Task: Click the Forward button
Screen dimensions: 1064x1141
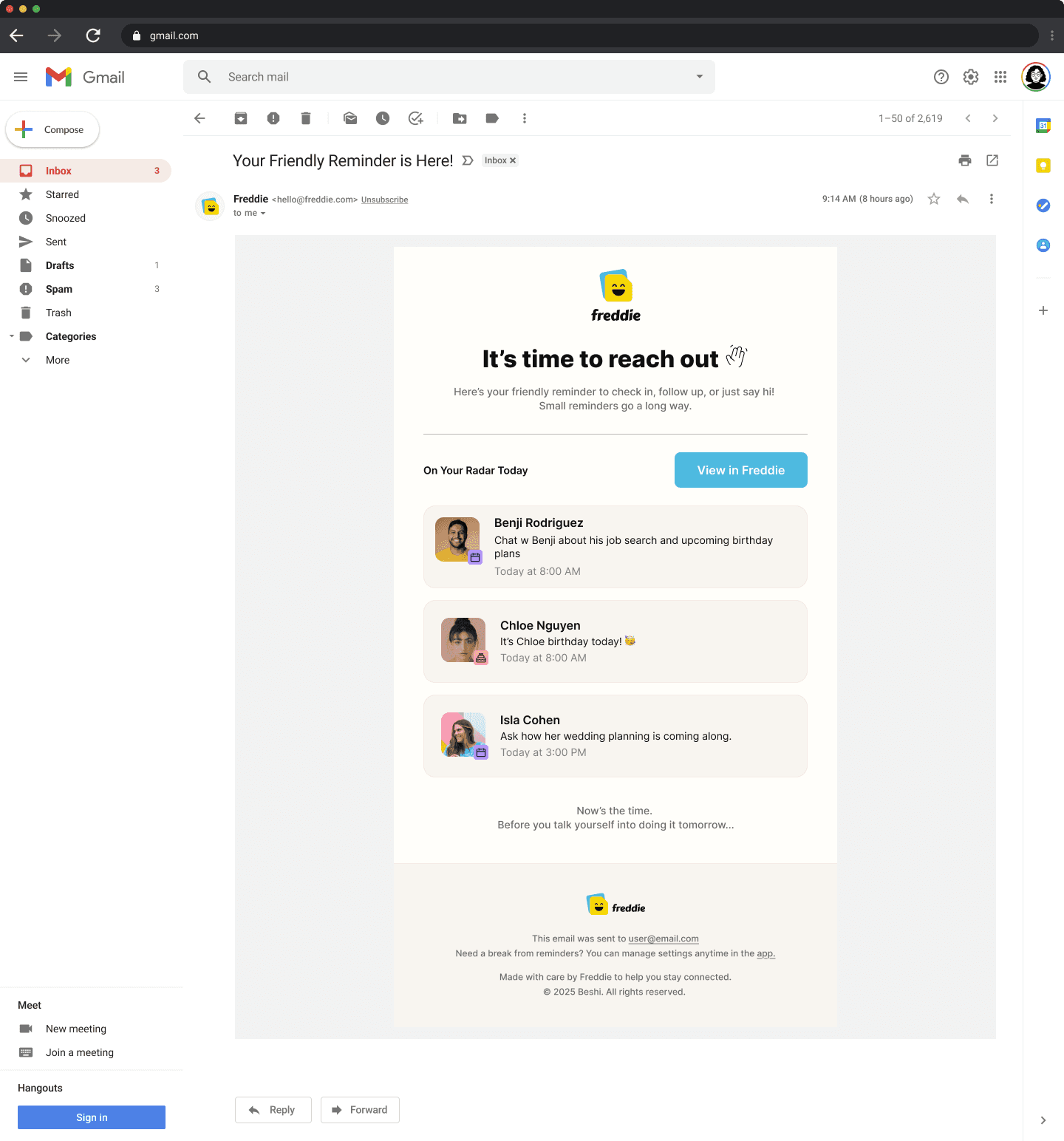Action: point(360,1110)
